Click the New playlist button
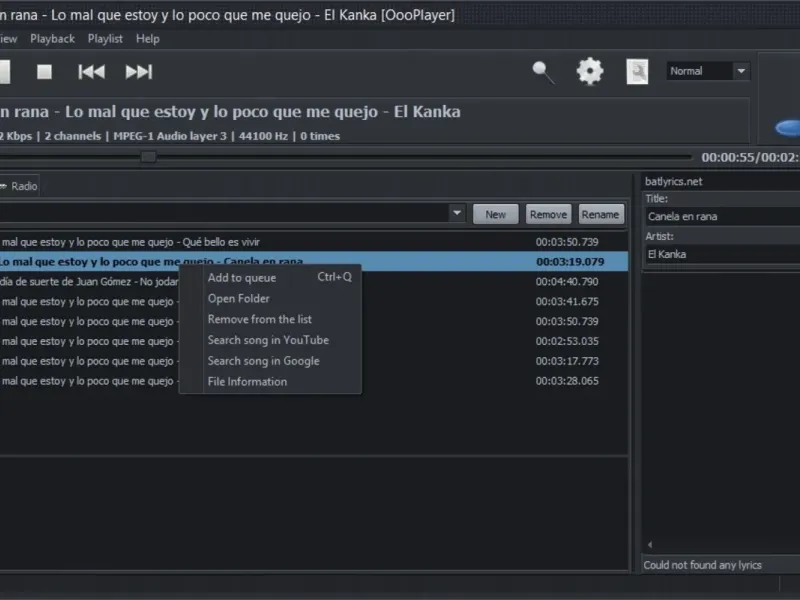 click(495, 214)
